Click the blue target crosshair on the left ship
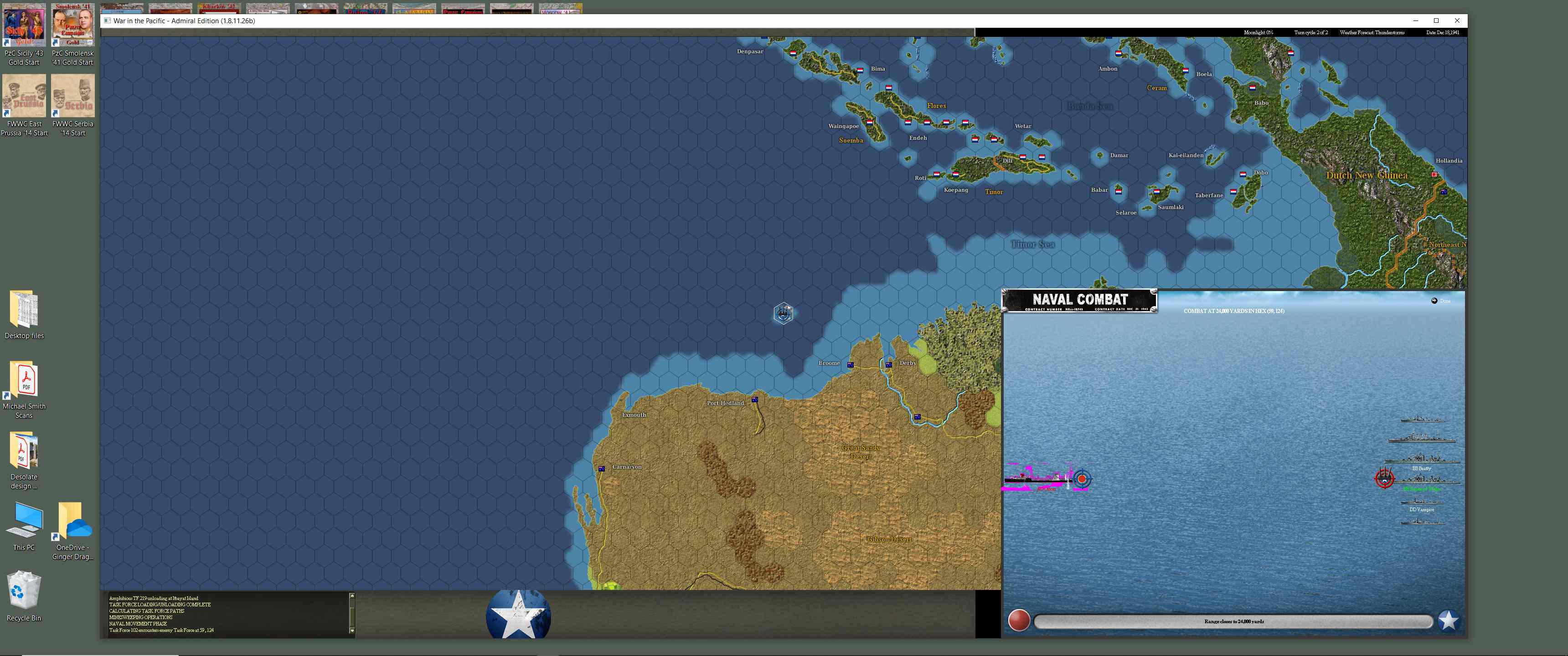The width and height of the screenshot is (1568, 656). coord(1082,479)
